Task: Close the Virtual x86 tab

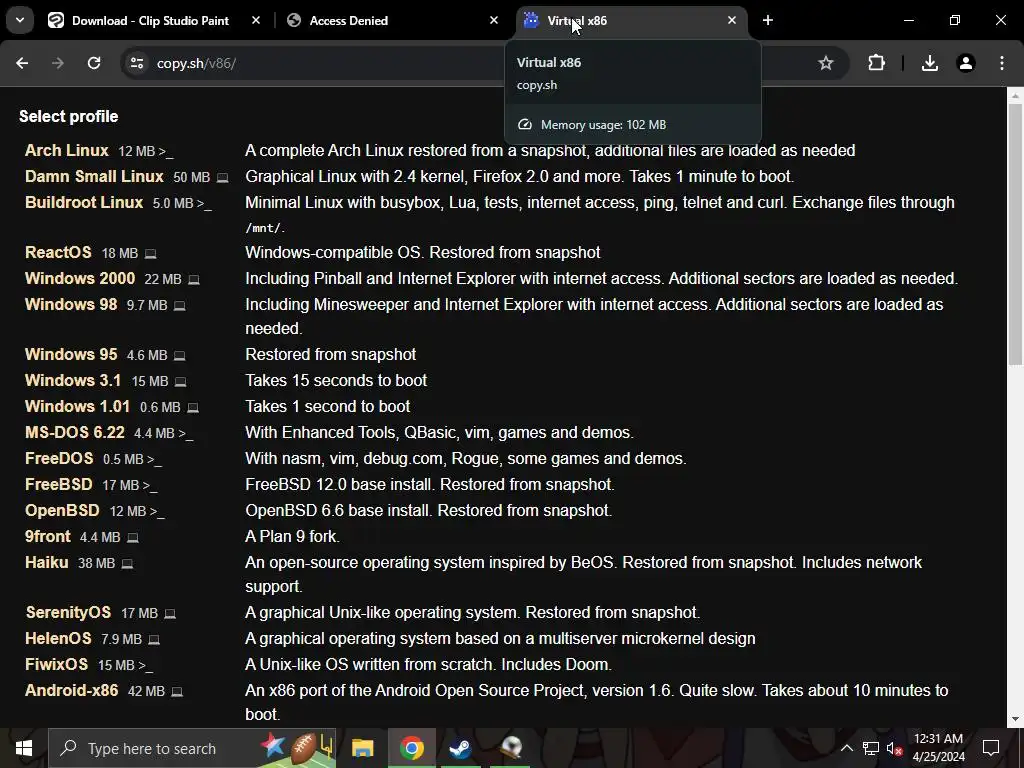Action: point(731,20)
